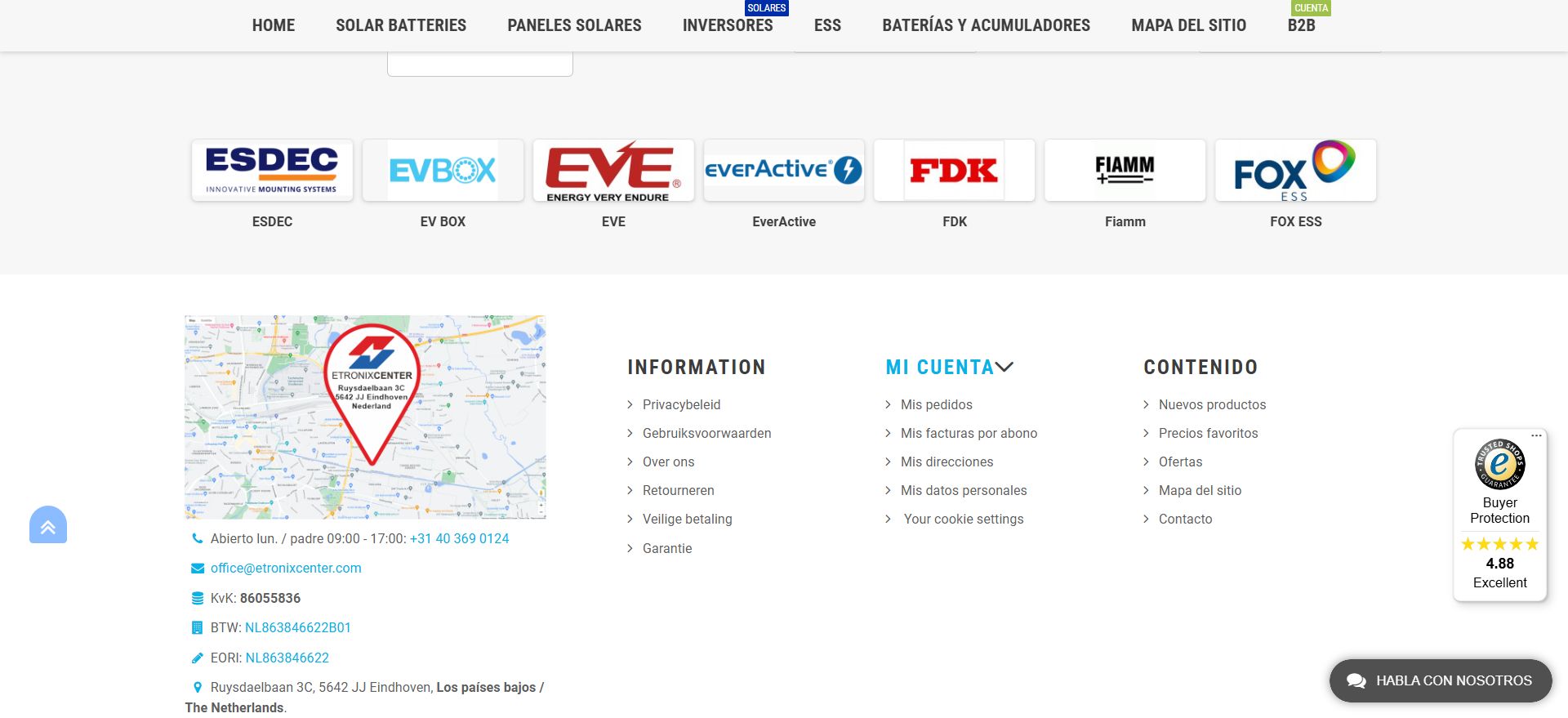The image size is (1568, 718).
Task: Click the FOX ESS brand name link
Action: pyautogui.click(x=1296, y=222)
